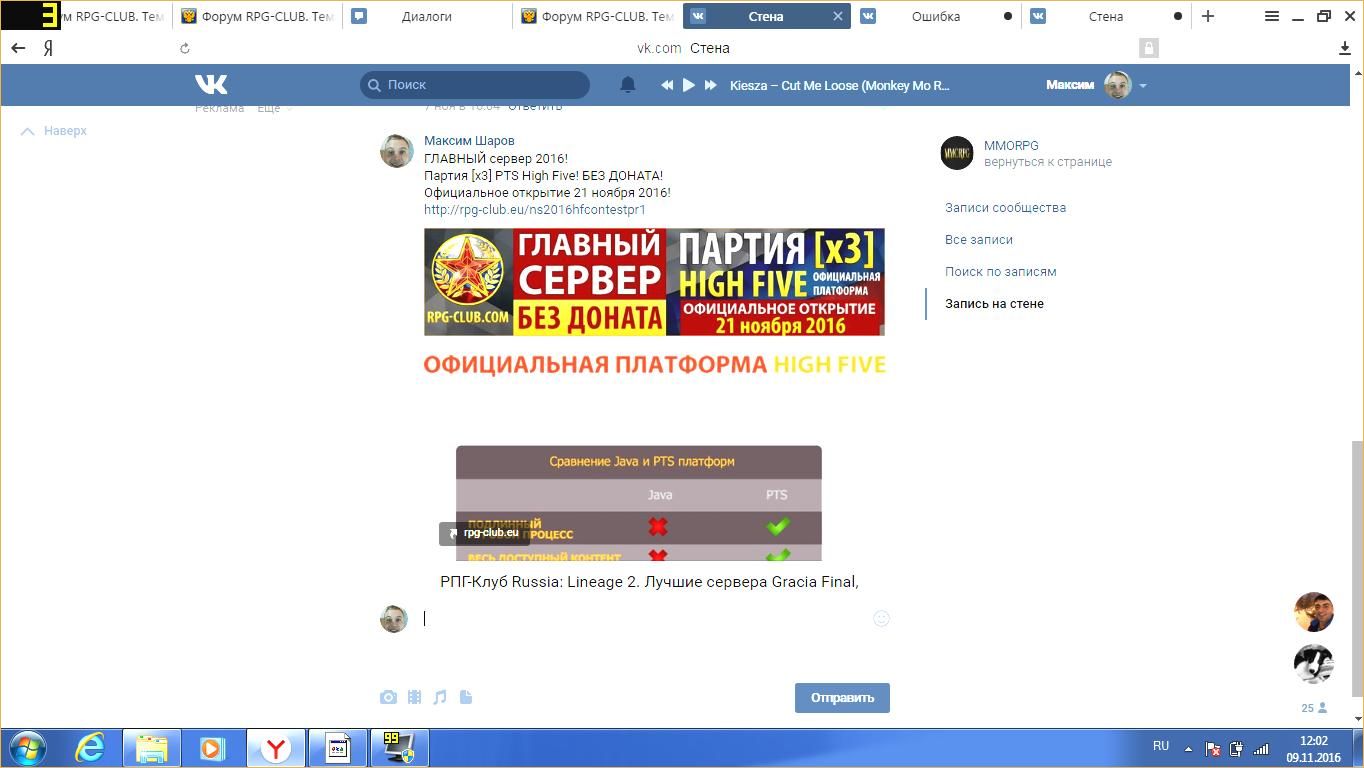Play the Kiesza track

point(689,85)
